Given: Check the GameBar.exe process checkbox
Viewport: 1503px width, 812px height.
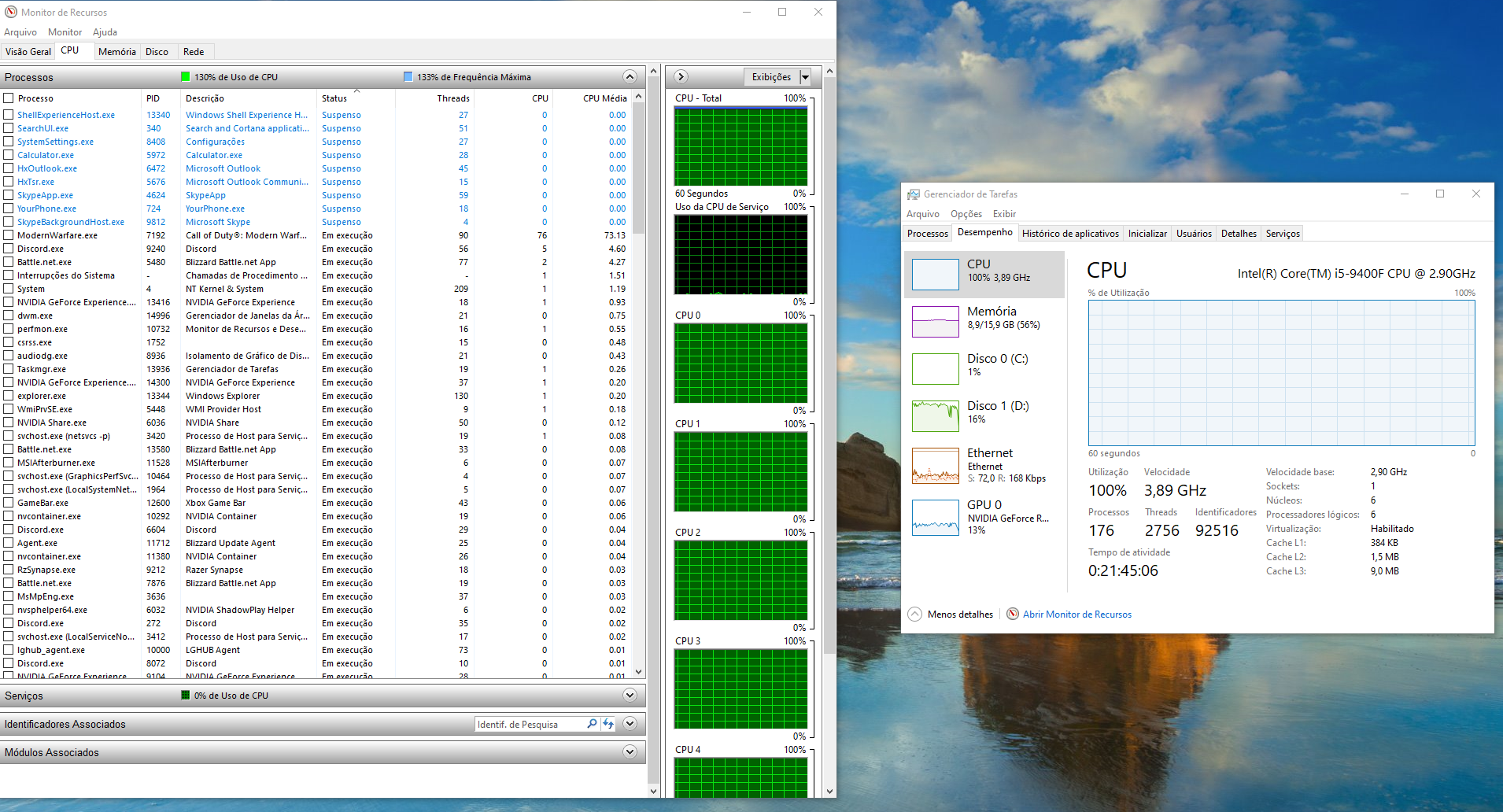Looking at the screenshot, I should [9, 503].
